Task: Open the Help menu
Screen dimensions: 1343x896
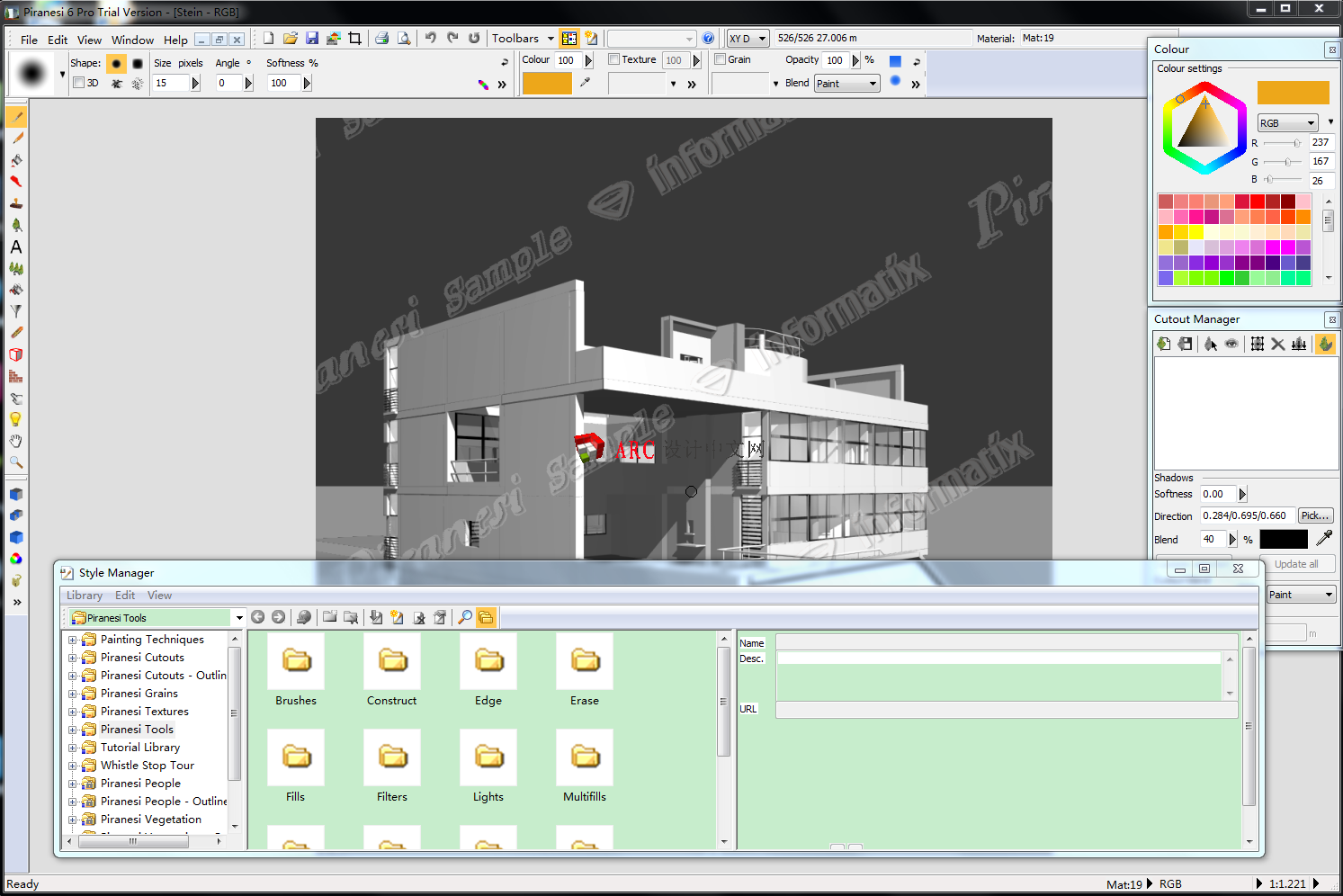Action: 175,40
